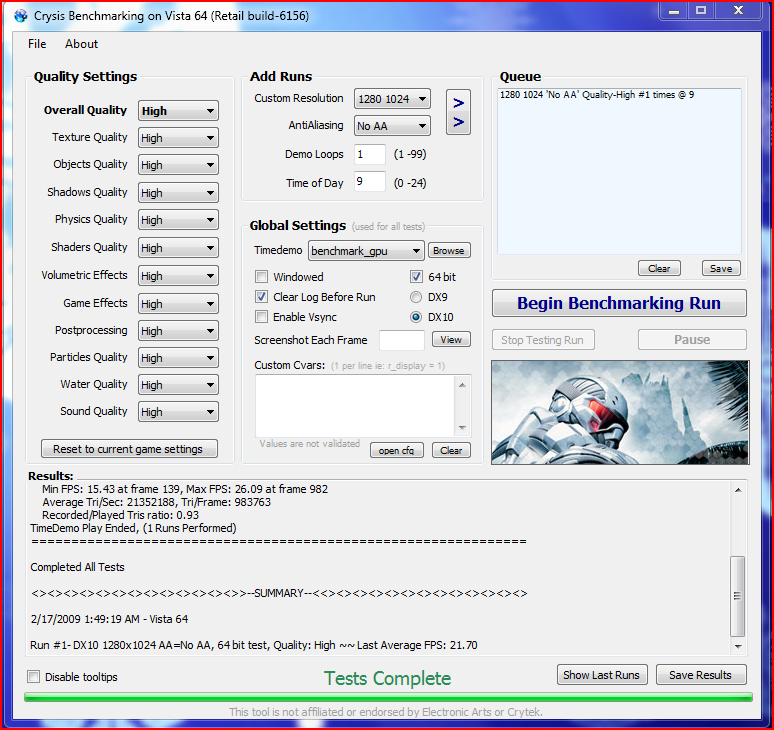Click the green progress bar
774x730 pixels.
click(388, 697)
